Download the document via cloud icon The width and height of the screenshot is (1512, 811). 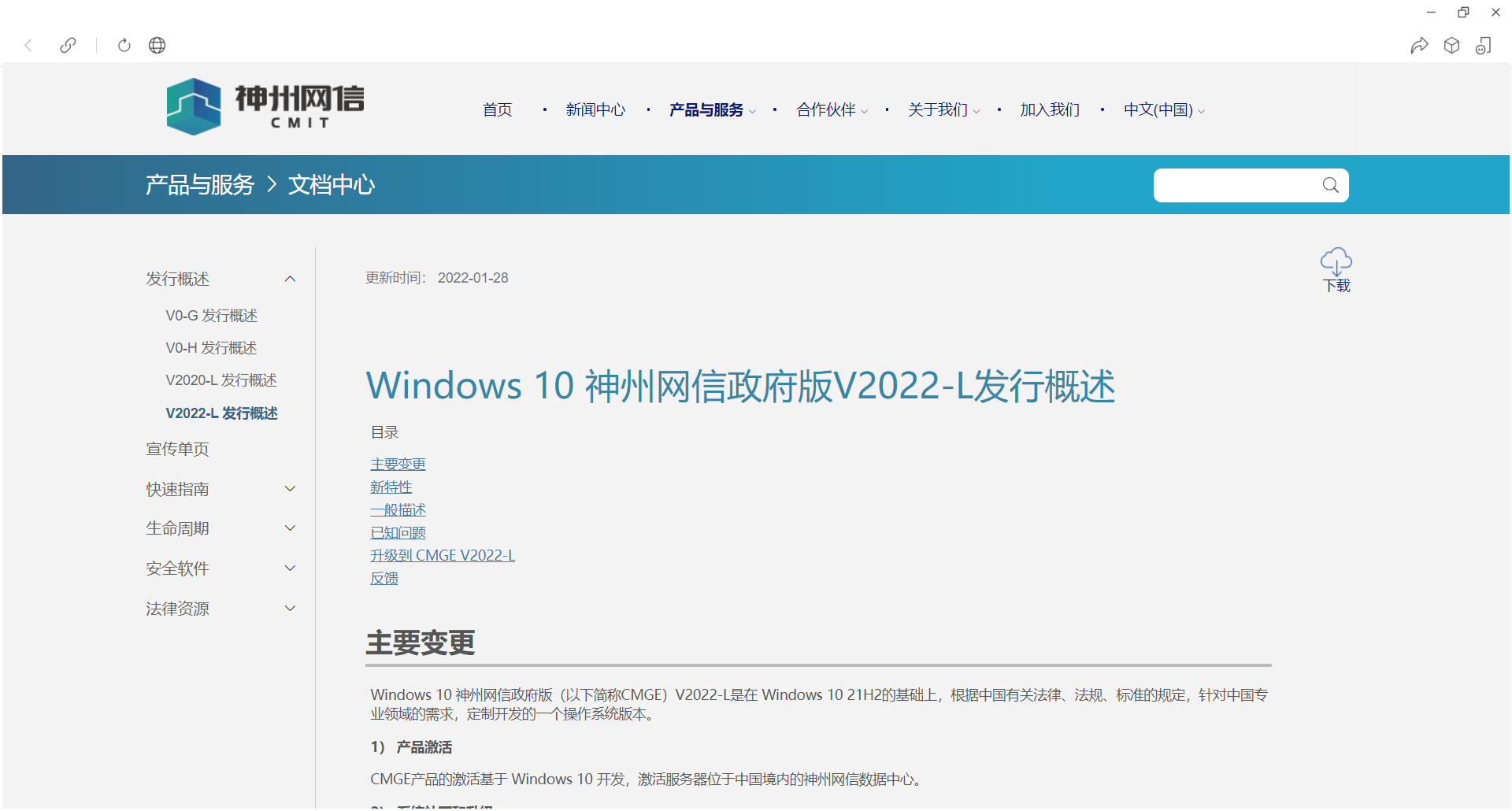click(1336, 261)
